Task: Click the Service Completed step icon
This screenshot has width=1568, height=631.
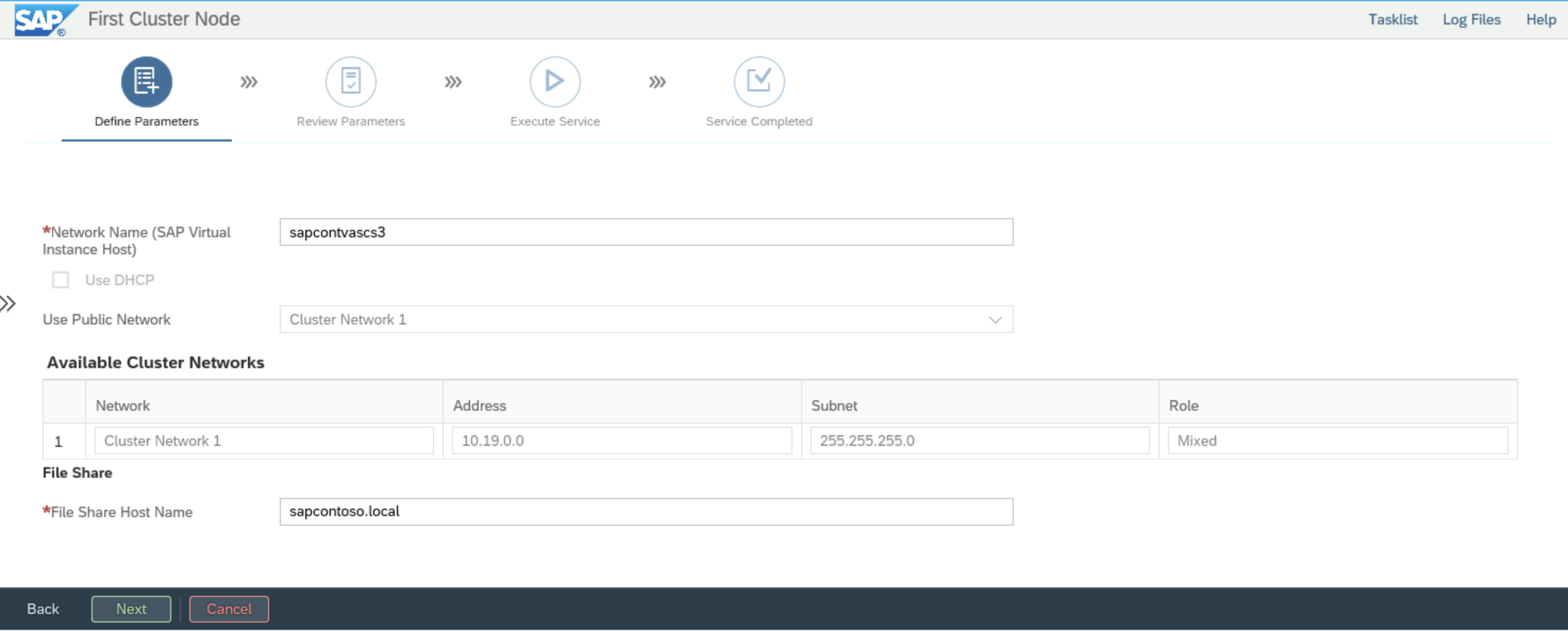Action: tap(759, 82)
